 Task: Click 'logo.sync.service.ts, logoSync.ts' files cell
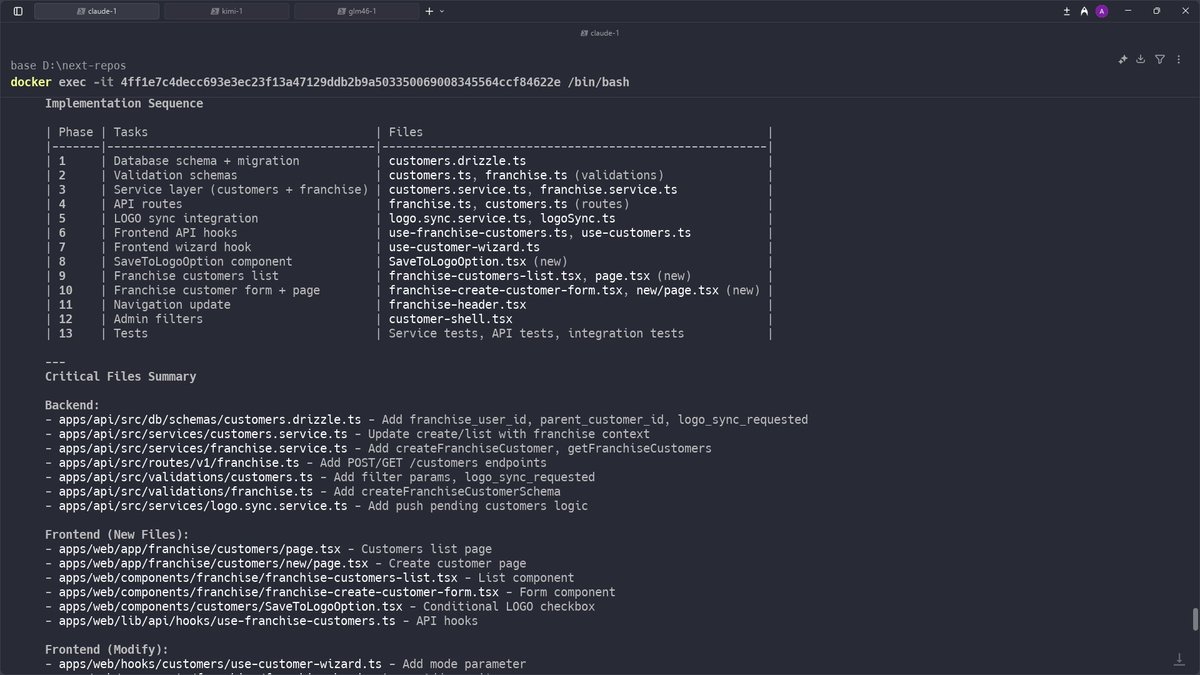click(502, 218)
